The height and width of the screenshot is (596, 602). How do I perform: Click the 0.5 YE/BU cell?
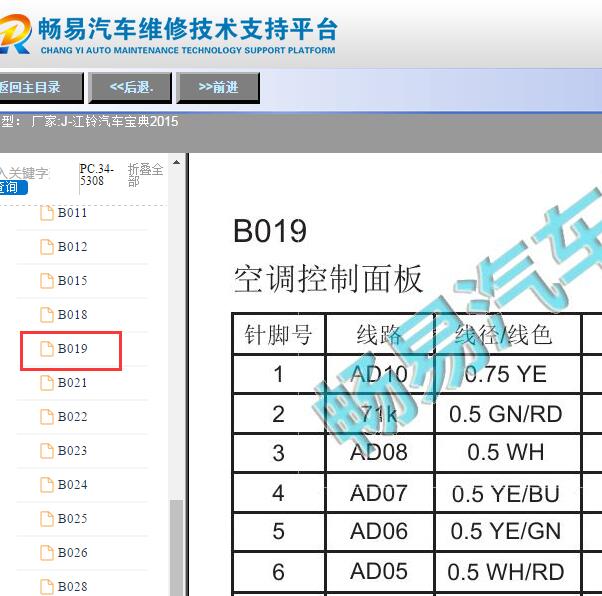(x=506, y=494)
